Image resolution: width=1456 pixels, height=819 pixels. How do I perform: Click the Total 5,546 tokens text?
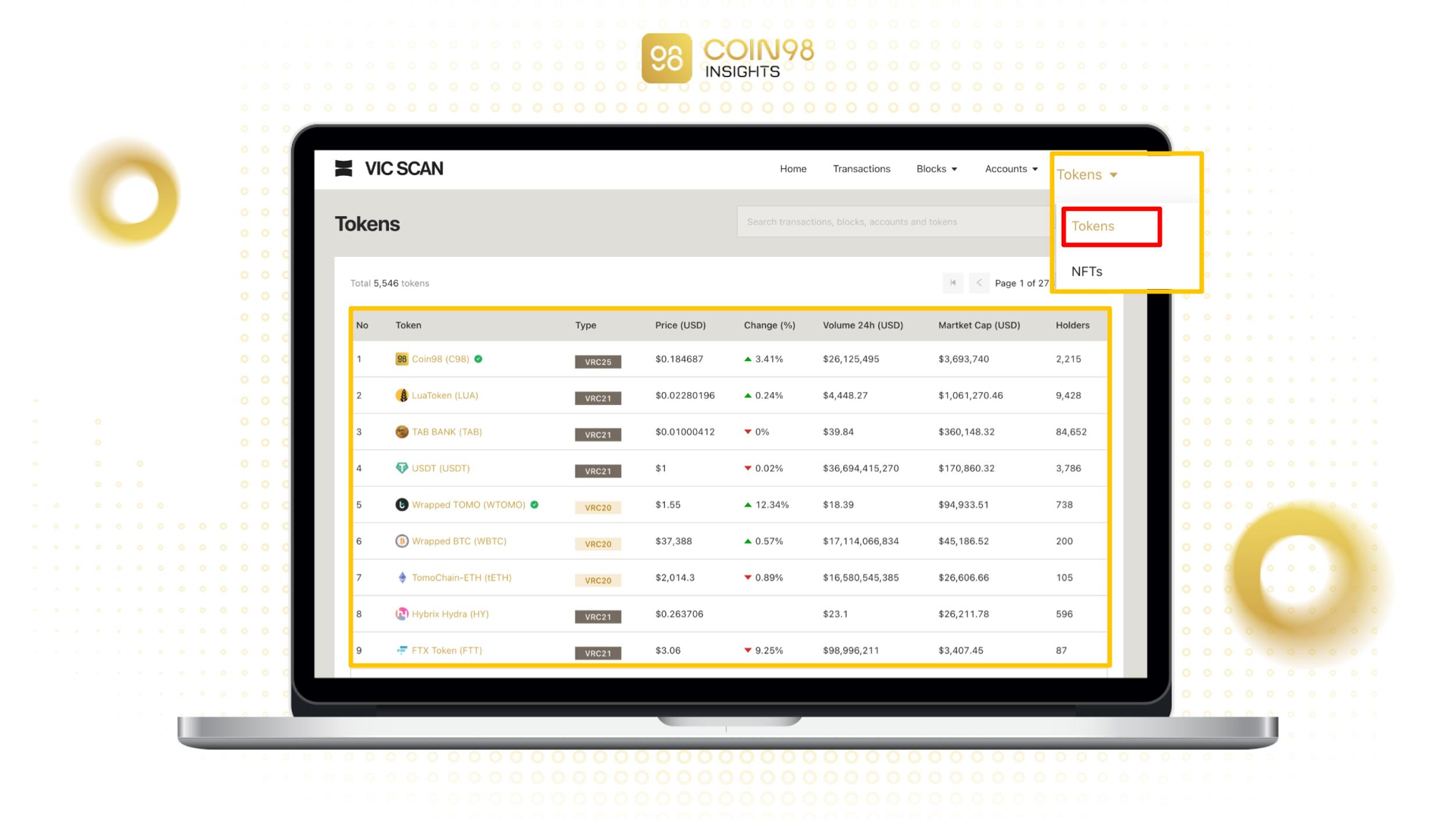coord(390,284)
